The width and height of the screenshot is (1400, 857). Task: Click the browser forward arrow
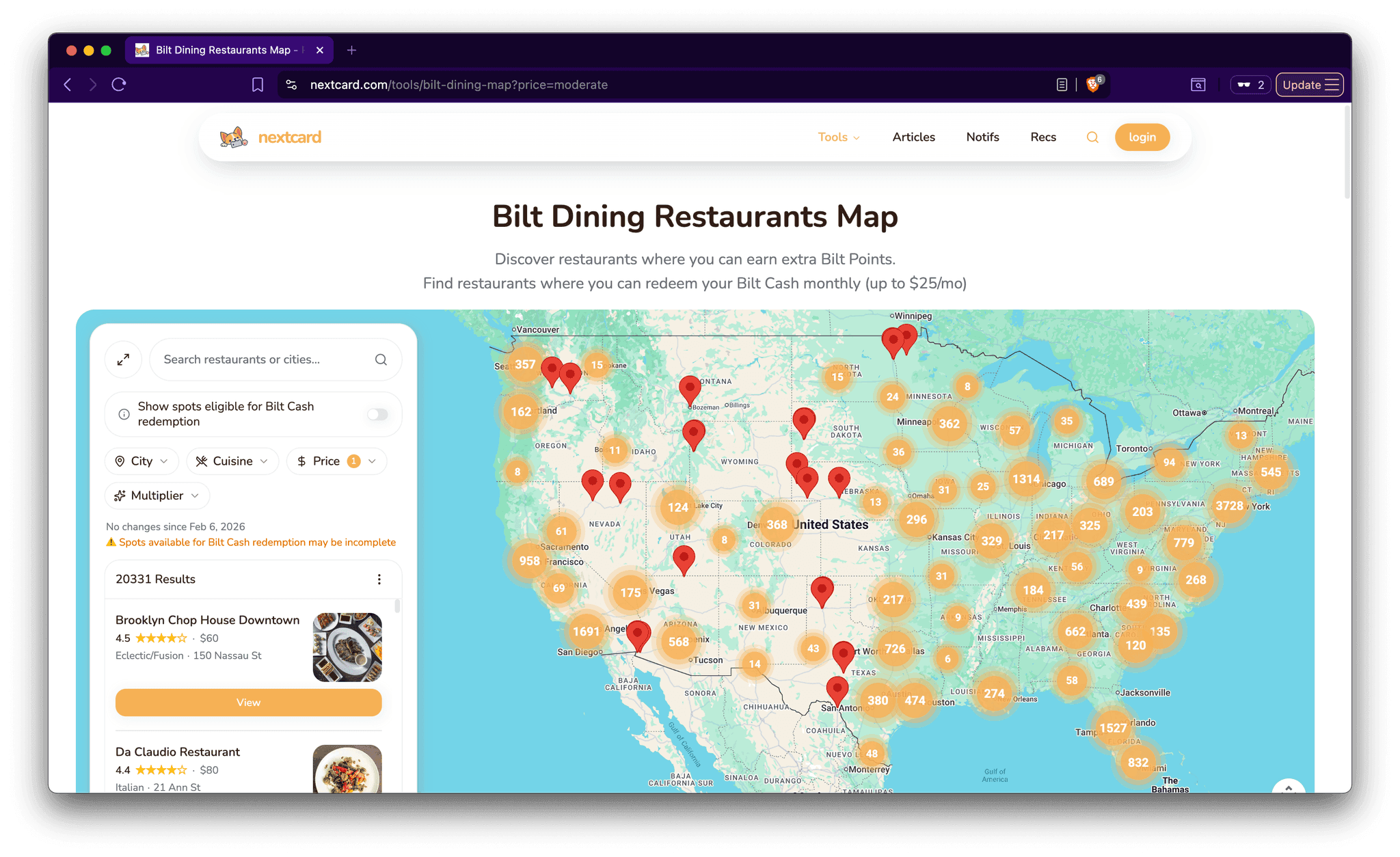coord(93,85)
